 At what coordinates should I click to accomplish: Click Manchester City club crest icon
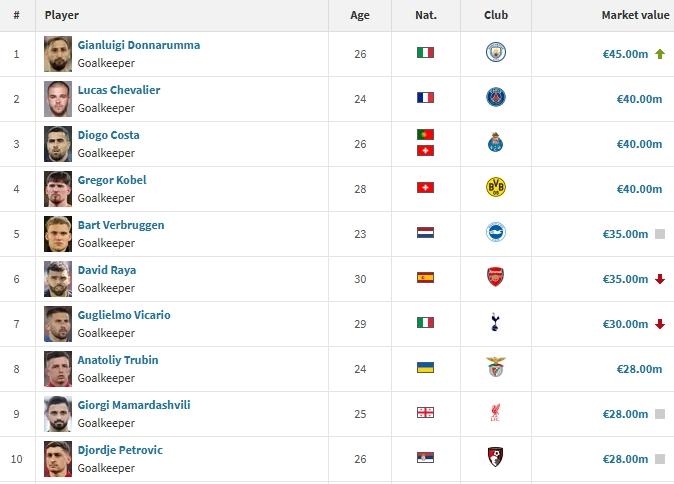(x=495, y=53)
